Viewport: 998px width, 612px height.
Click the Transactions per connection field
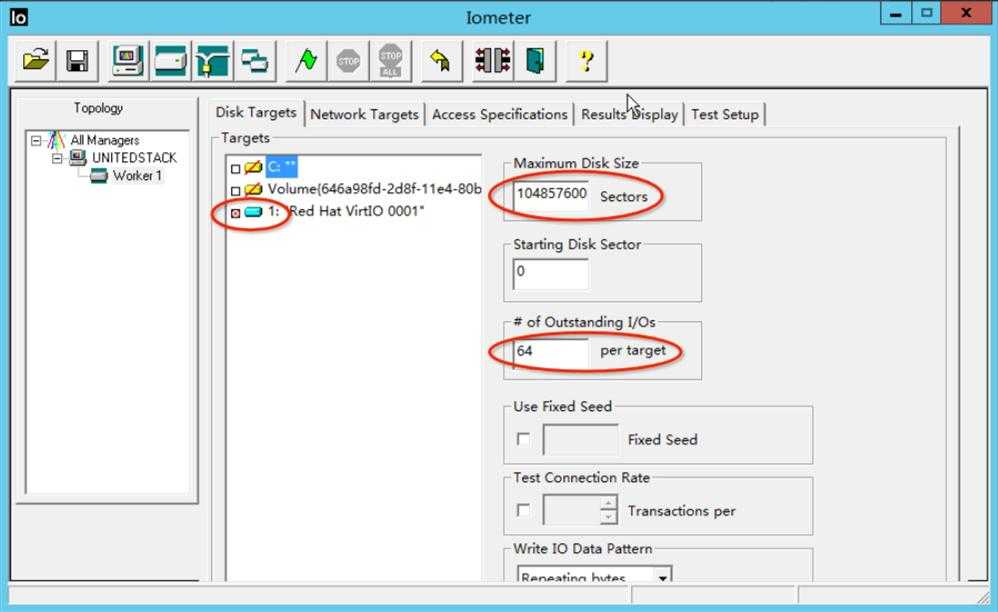click(x=572, y=510)
